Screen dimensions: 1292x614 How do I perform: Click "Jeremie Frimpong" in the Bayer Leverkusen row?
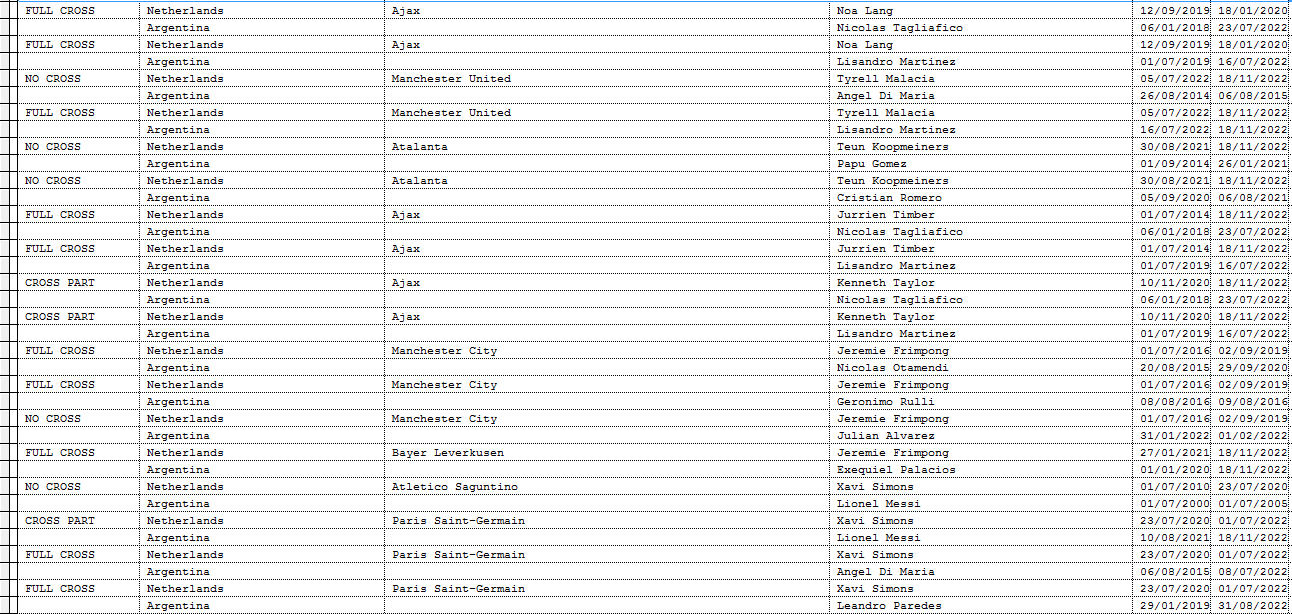tap(893, 453)
